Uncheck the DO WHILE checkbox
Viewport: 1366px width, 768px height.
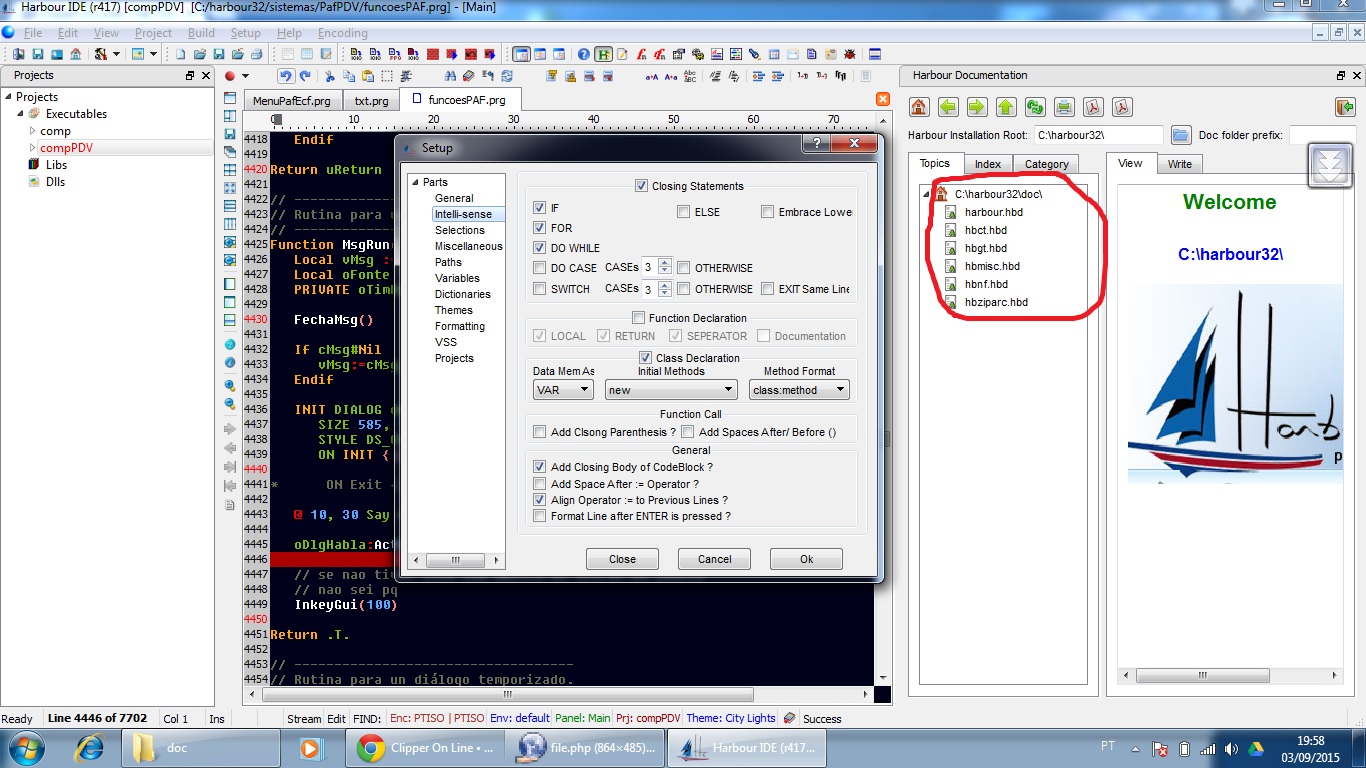[540, 248]
